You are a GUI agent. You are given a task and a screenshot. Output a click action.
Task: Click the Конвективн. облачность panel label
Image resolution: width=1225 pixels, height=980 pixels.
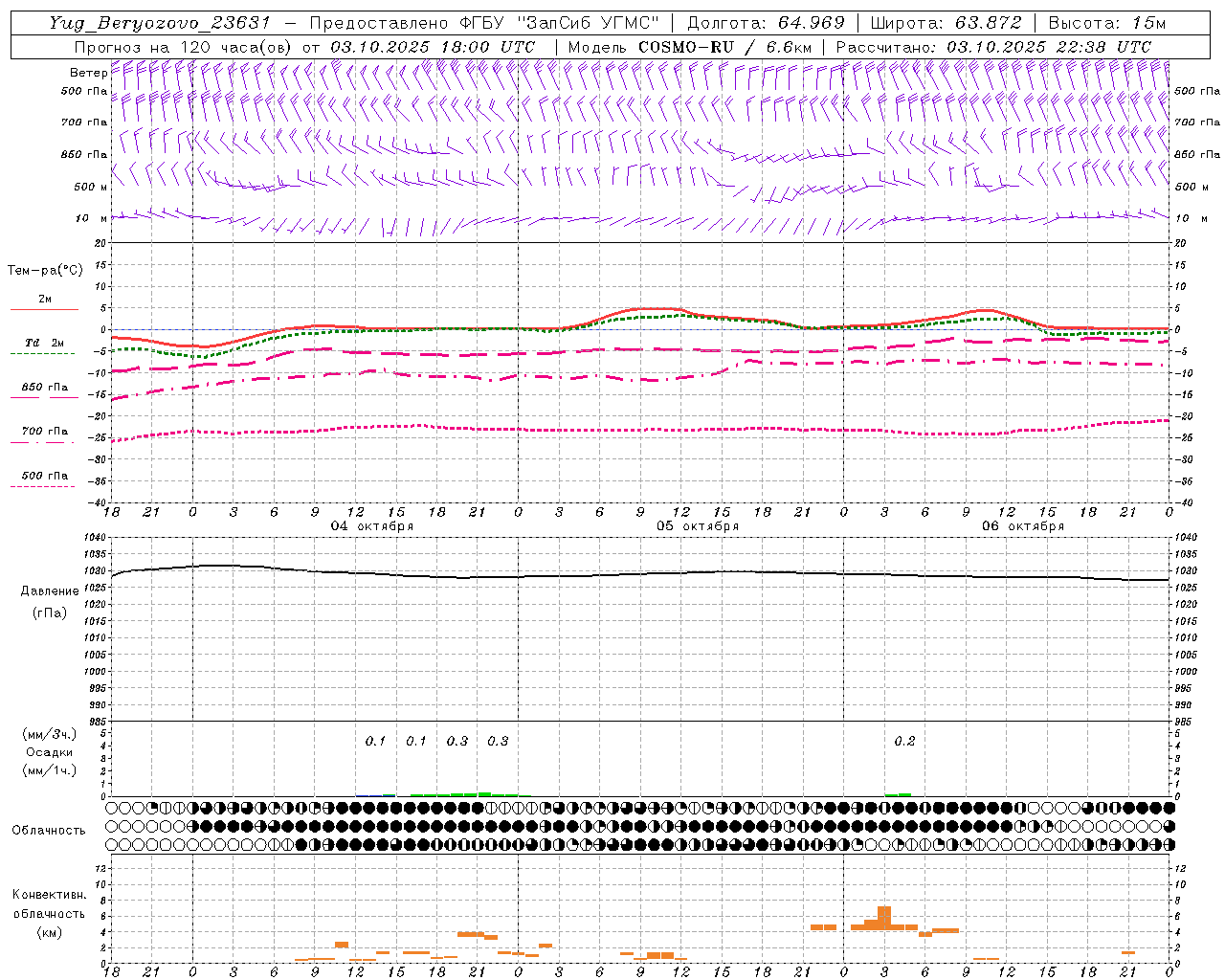[x=49, y=904]
